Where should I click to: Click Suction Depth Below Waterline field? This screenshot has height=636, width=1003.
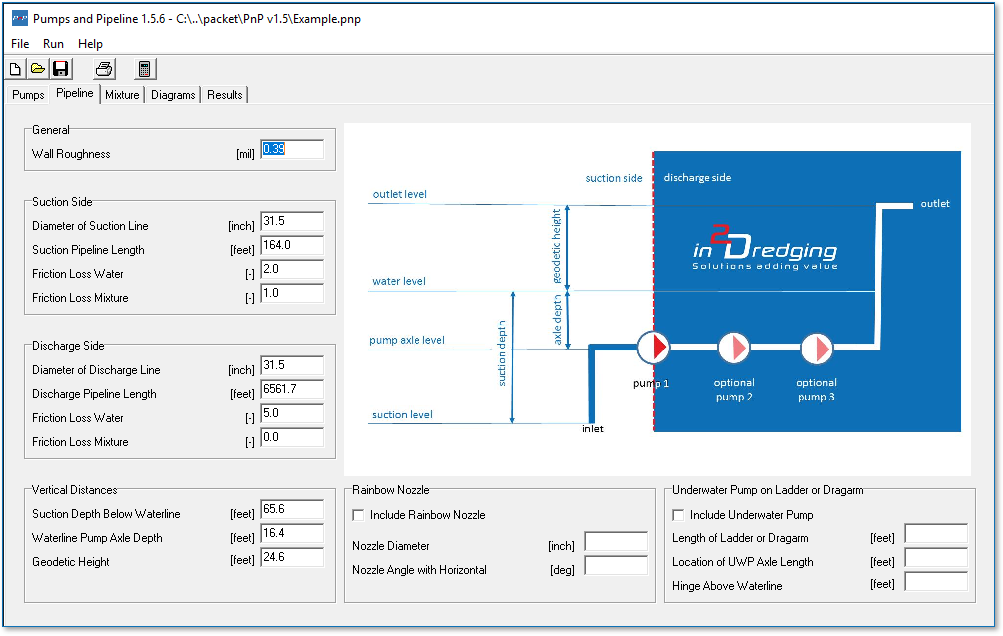click(x=292, y=509)
